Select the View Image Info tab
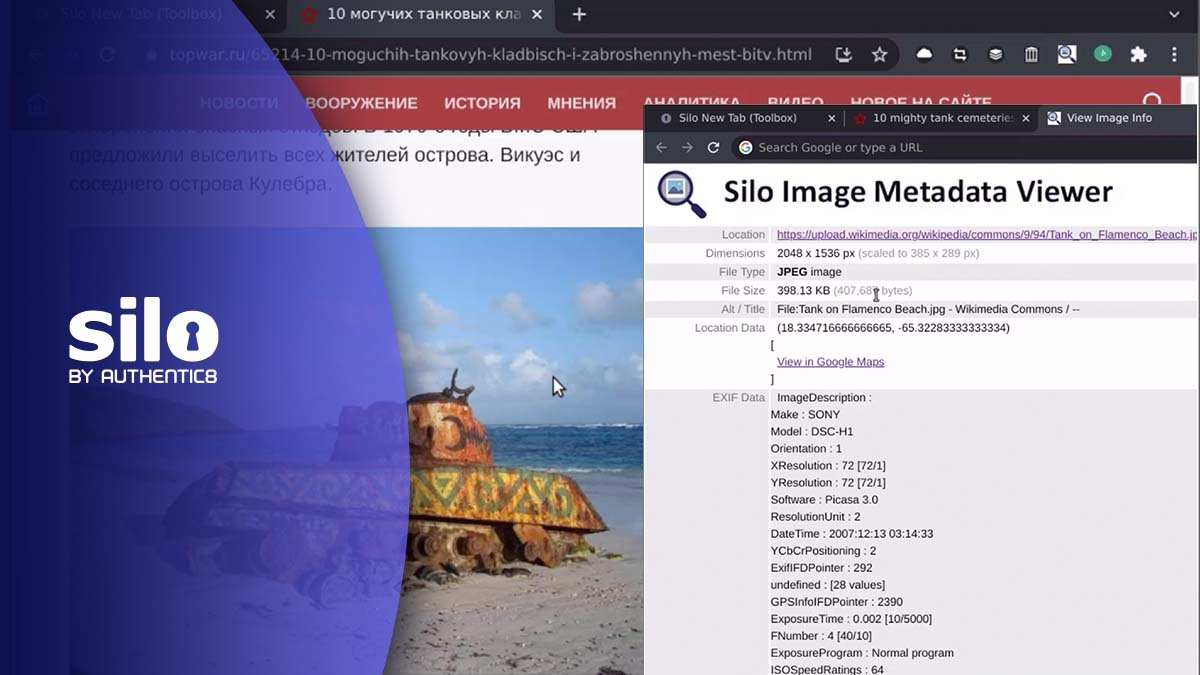This screenshot has width=1200, height=675. click(x=1108, y=118)
